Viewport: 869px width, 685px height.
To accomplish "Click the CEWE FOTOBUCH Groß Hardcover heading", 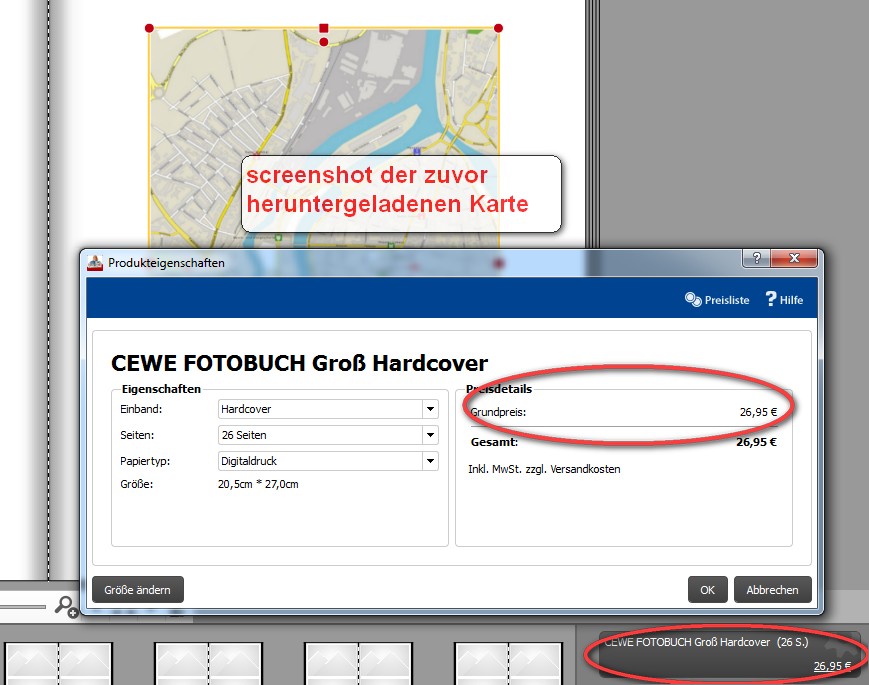I will pos(299,363).
